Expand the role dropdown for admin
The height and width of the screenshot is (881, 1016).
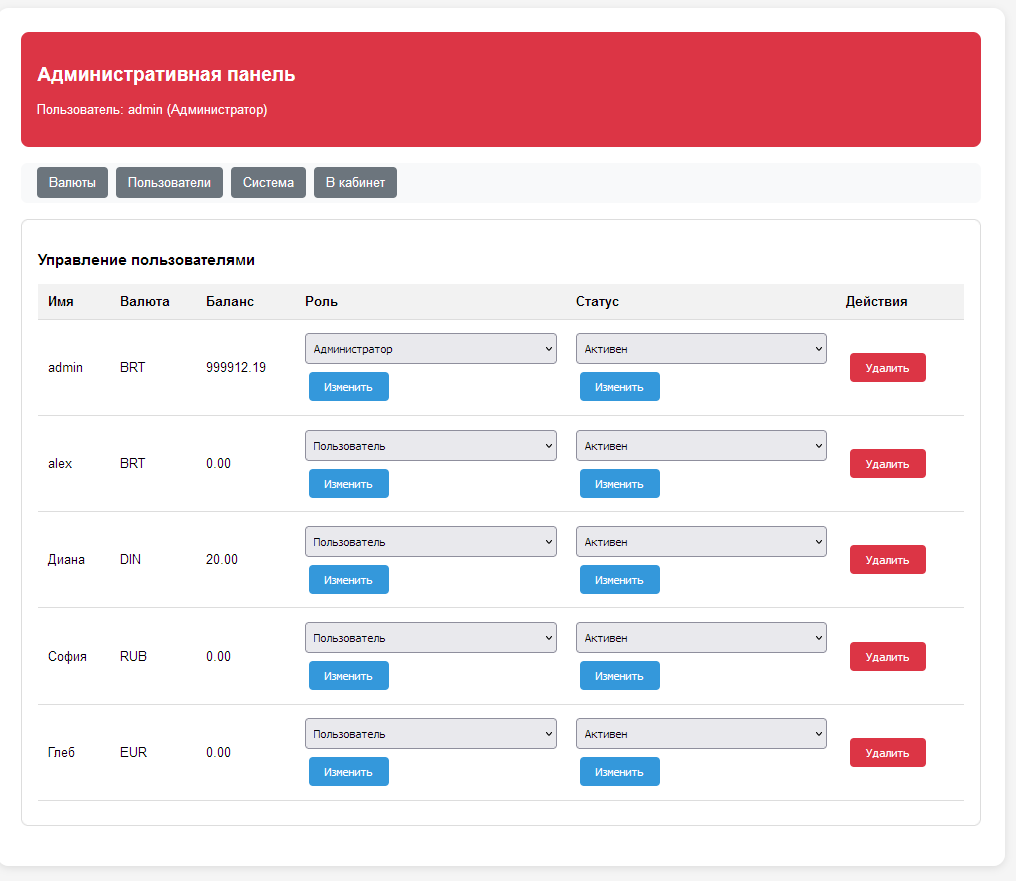click(430, 349)
